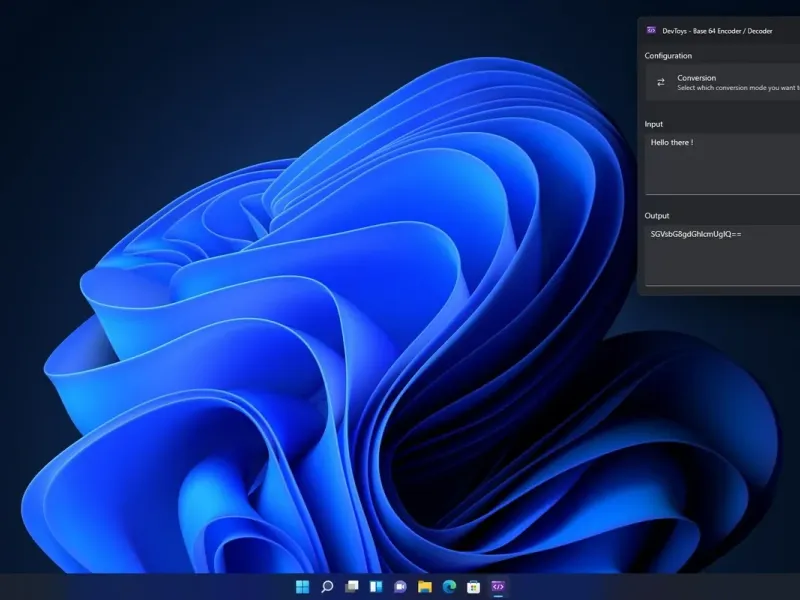This screenshot has width=800, height=600.
Task: Open the Microsoft Store icon
Action: pyautogui.click(x=473, y=587)
